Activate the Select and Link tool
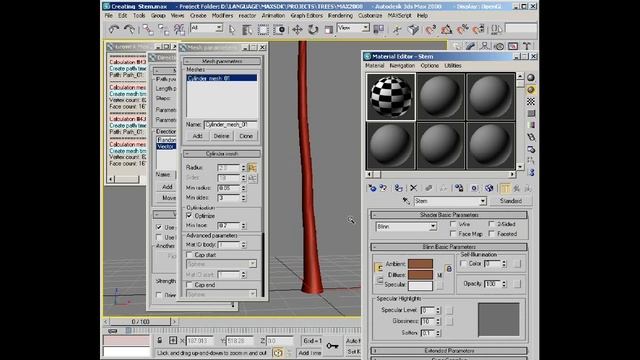640x360 pixels. click(x=148, y=29)
